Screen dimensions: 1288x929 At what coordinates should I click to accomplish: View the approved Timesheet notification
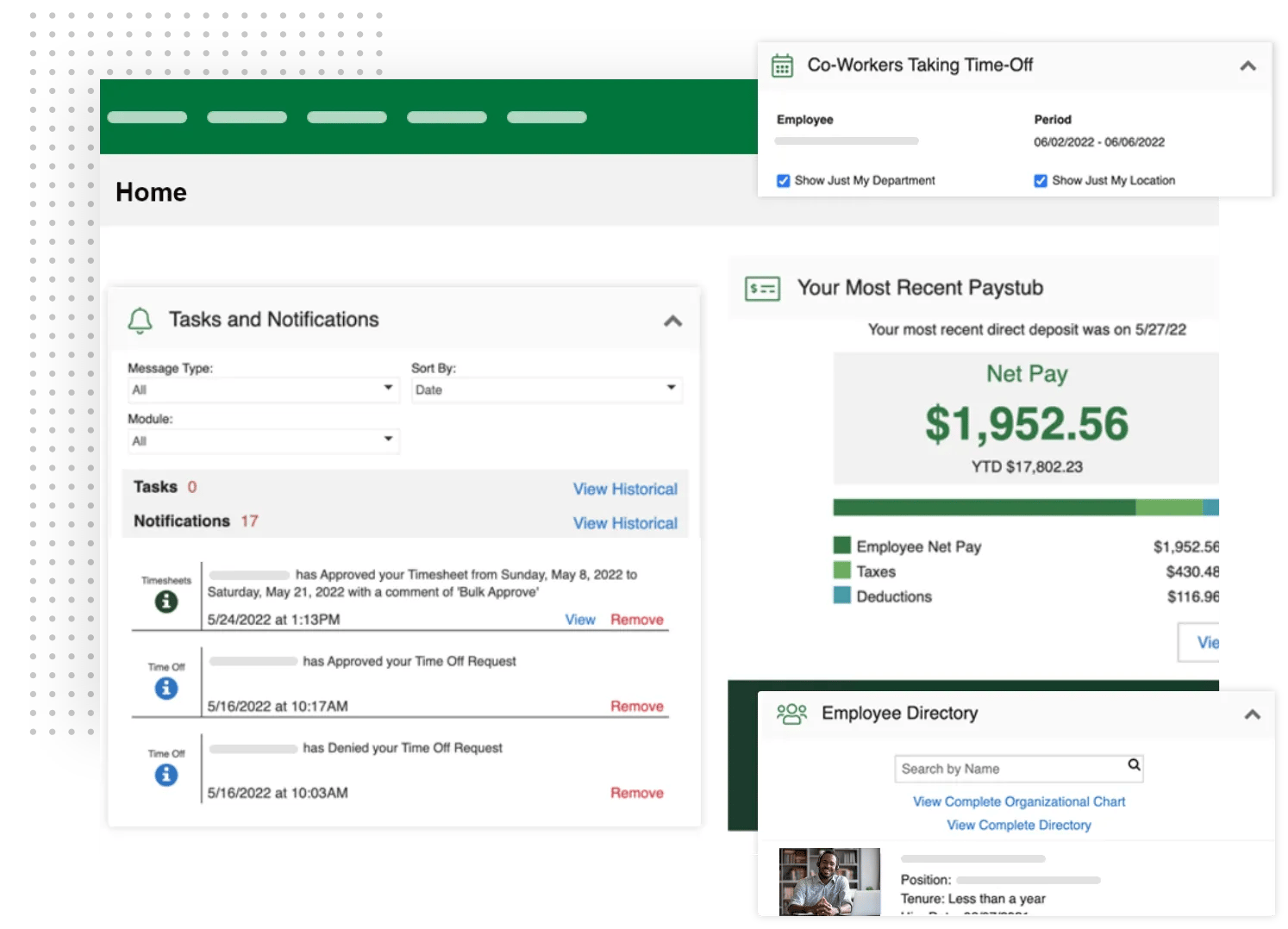580,620
